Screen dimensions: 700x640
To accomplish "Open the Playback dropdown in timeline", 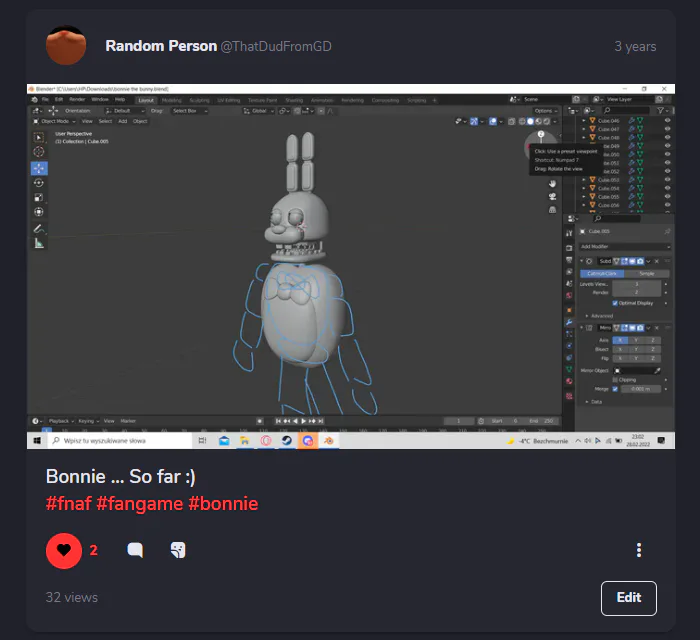I will 61,421.
